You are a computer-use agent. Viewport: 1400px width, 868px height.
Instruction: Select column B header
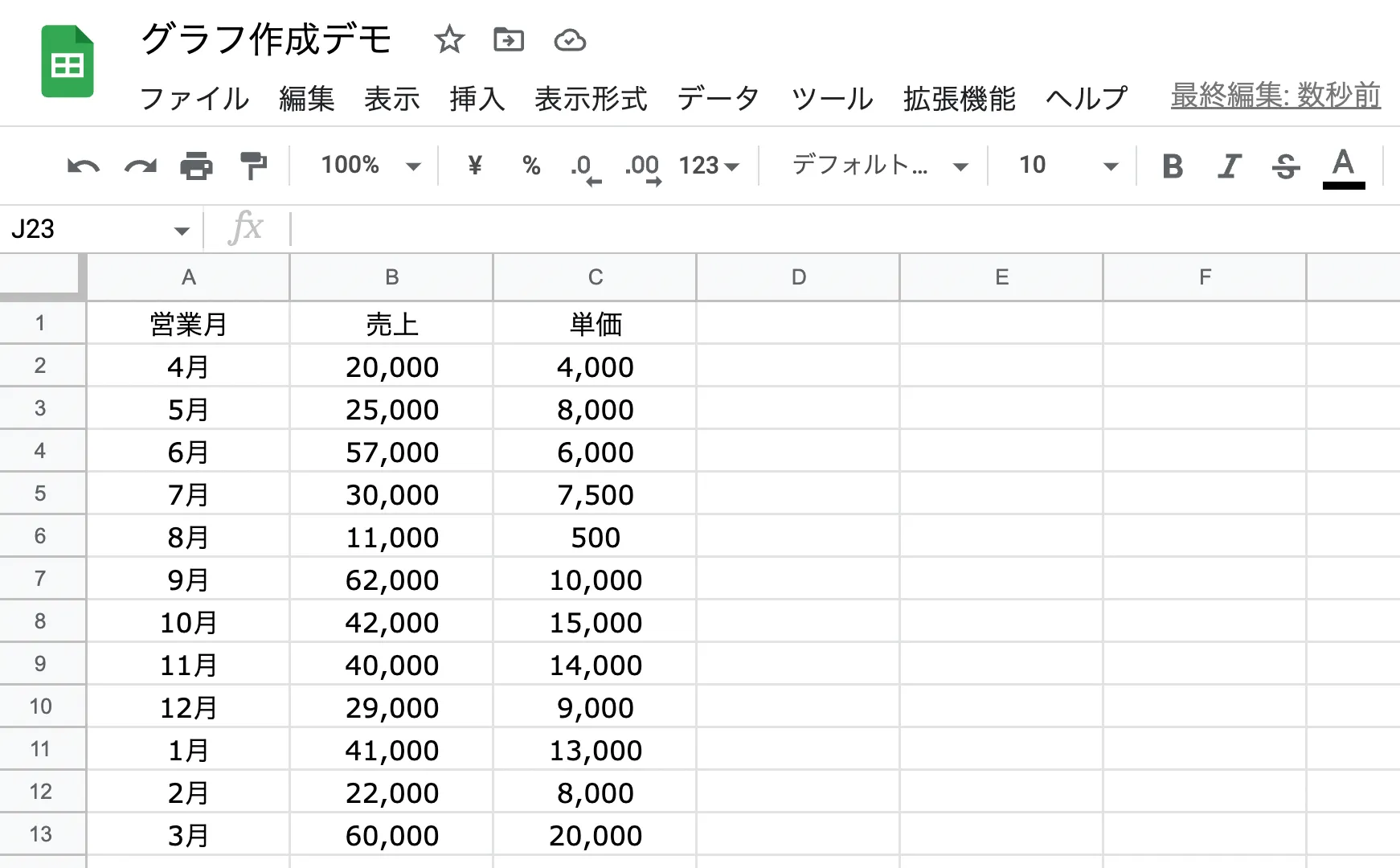391,277
